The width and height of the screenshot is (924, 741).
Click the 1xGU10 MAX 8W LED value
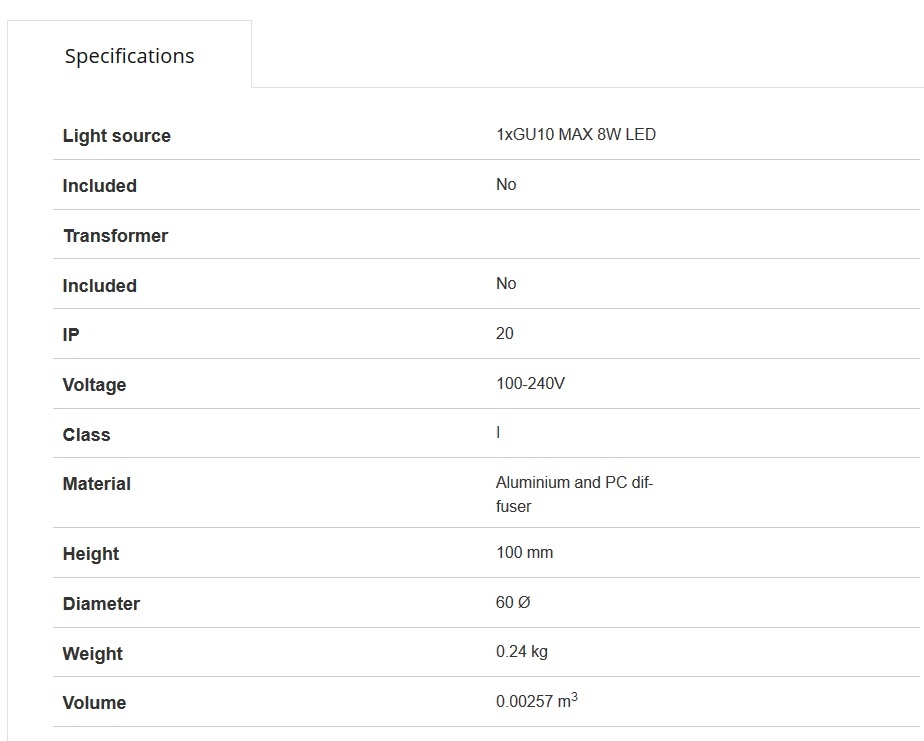point(576,134)
